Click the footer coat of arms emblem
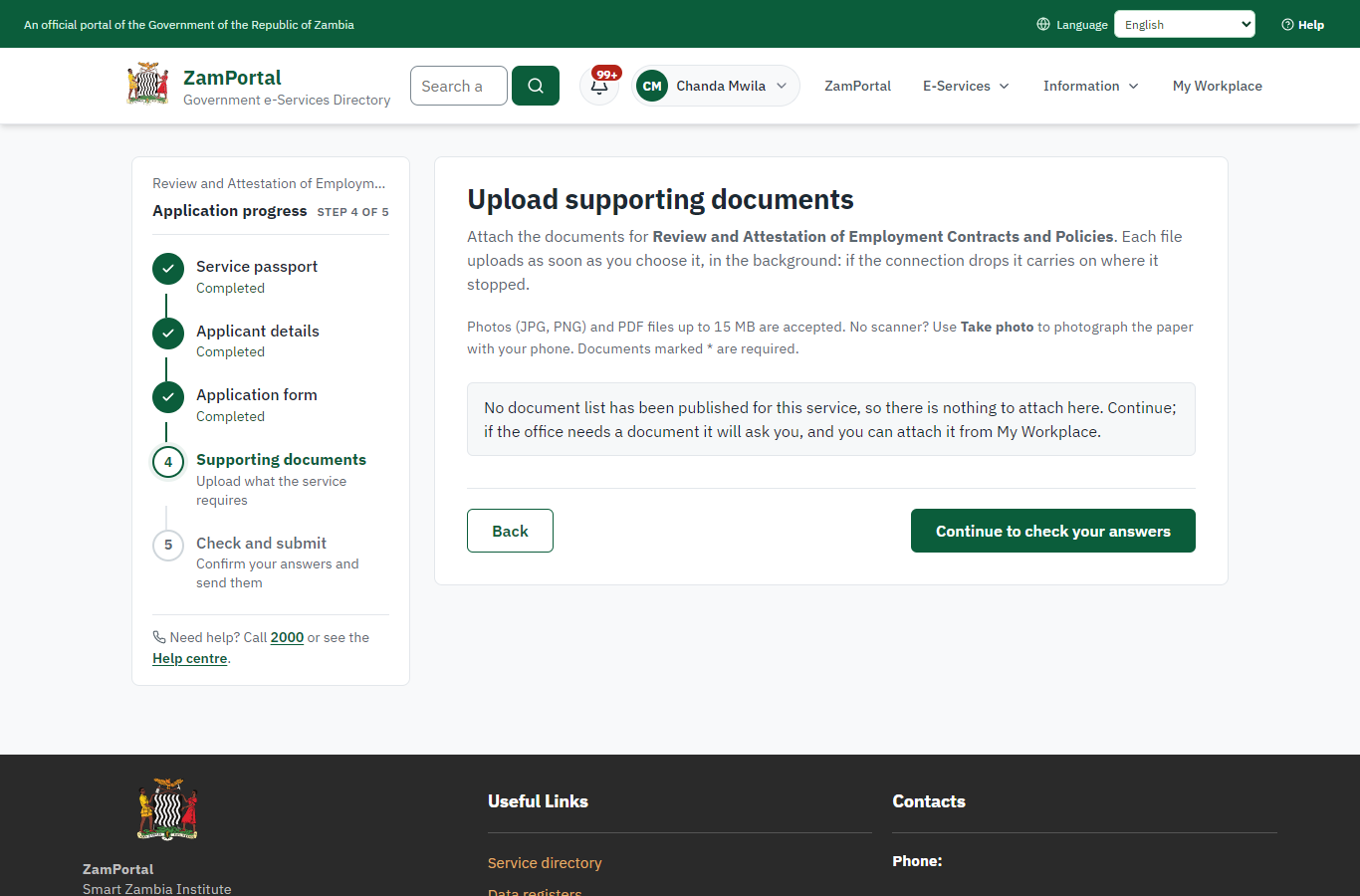 click(x=167, y=809)
